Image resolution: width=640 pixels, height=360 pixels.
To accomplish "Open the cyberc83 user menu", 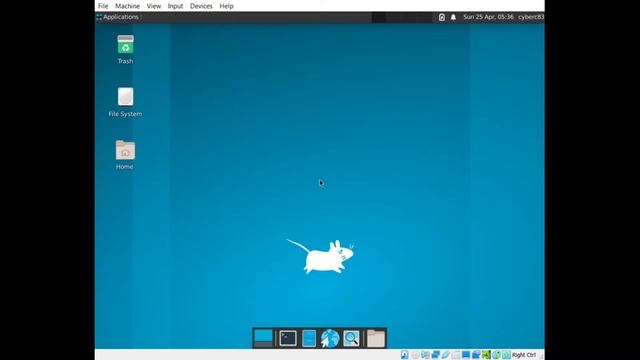I will [x=531, y=17].
